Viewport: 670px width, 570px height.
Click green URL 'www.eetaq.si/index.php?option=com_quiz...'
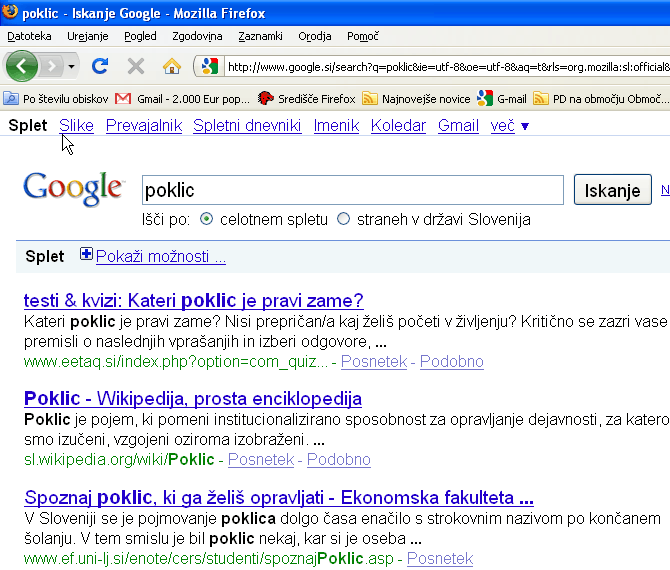pyautogui.click(x=176, y=361)
